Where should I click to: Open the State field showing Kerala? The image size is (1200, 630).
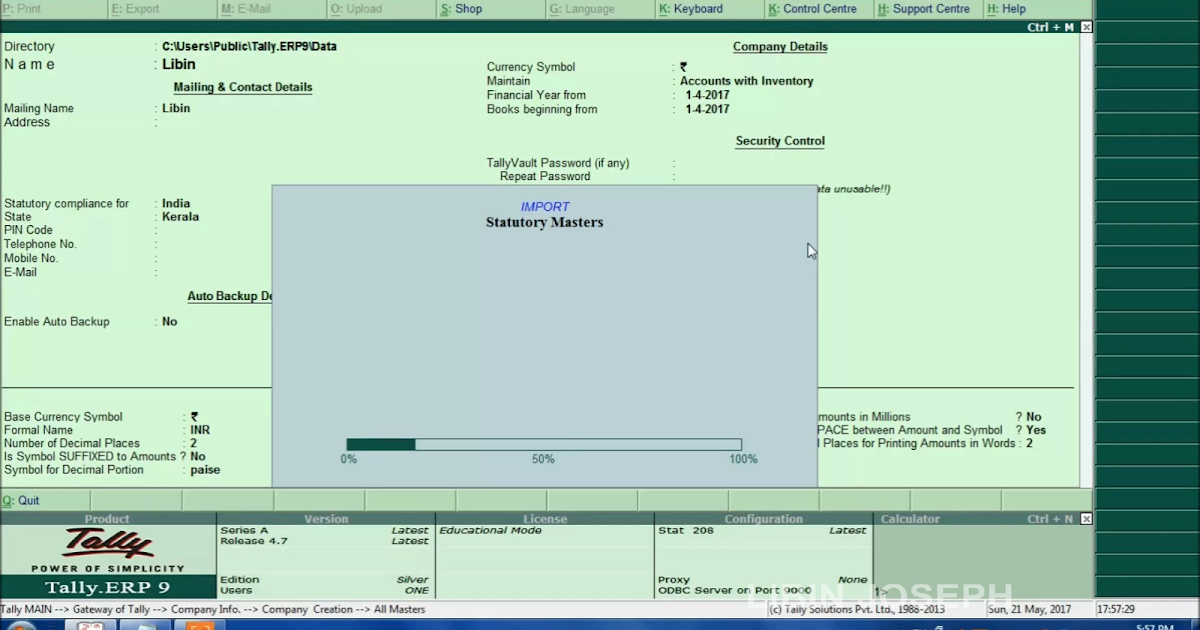[x=180, y=216]
